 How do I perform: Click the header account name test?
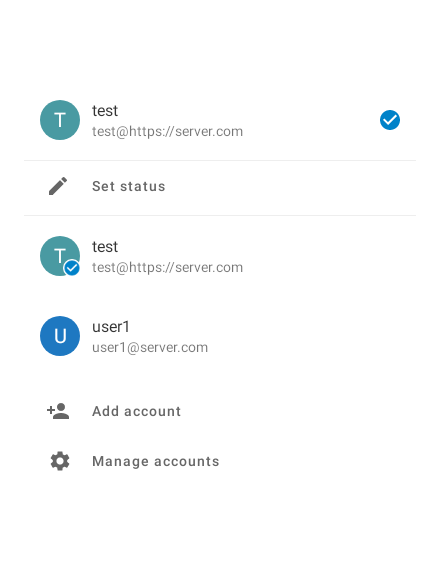point(105,111)
